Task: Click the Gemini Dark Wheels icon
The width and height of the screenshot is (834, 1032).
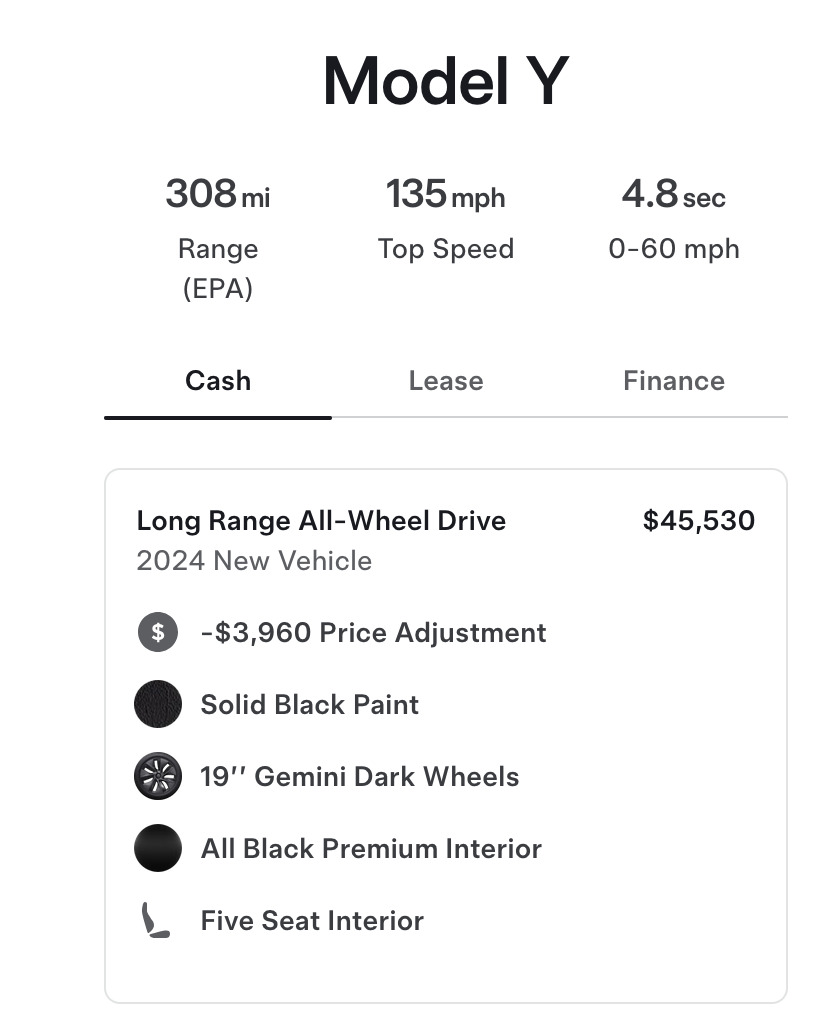Action: click(158, 776)
